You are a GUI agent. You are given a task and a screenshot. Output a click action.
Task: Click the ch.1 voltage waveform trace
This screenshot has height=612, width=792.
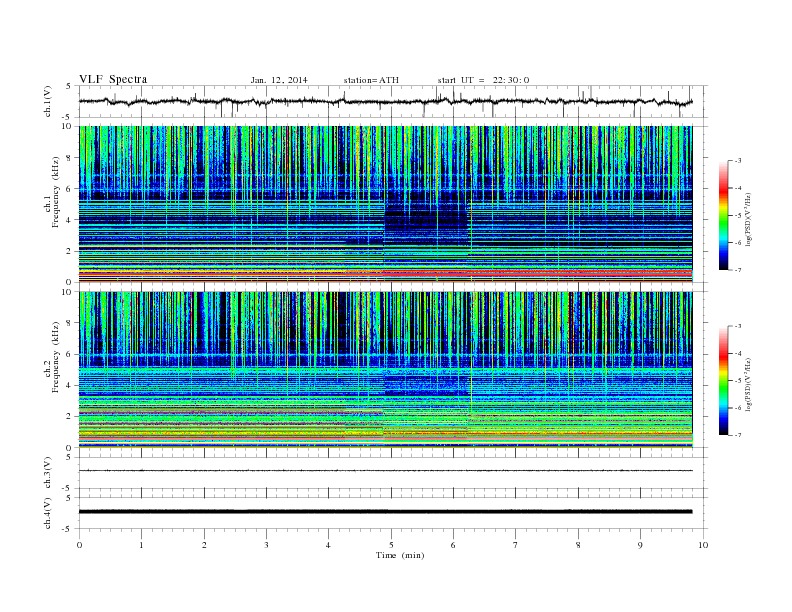(385, 101)
